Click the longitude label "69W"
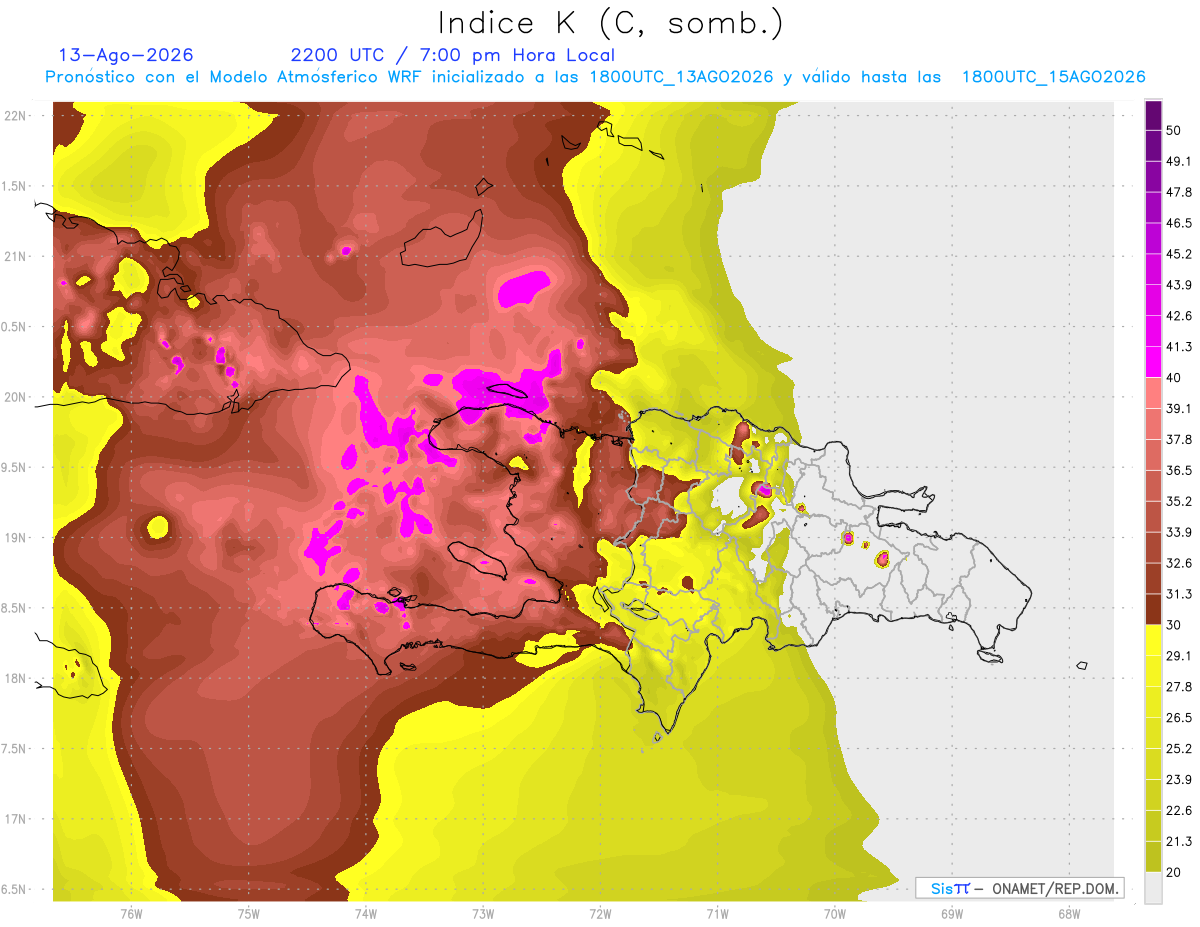Screen dimensions: 1200x927 click(951, 913)
